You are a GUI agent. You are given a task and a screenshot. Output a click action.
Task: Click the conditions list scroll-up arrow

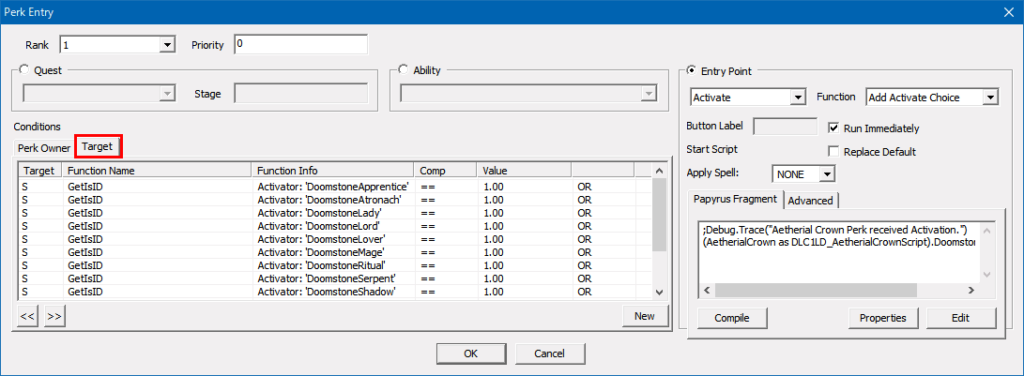point(659,170)
